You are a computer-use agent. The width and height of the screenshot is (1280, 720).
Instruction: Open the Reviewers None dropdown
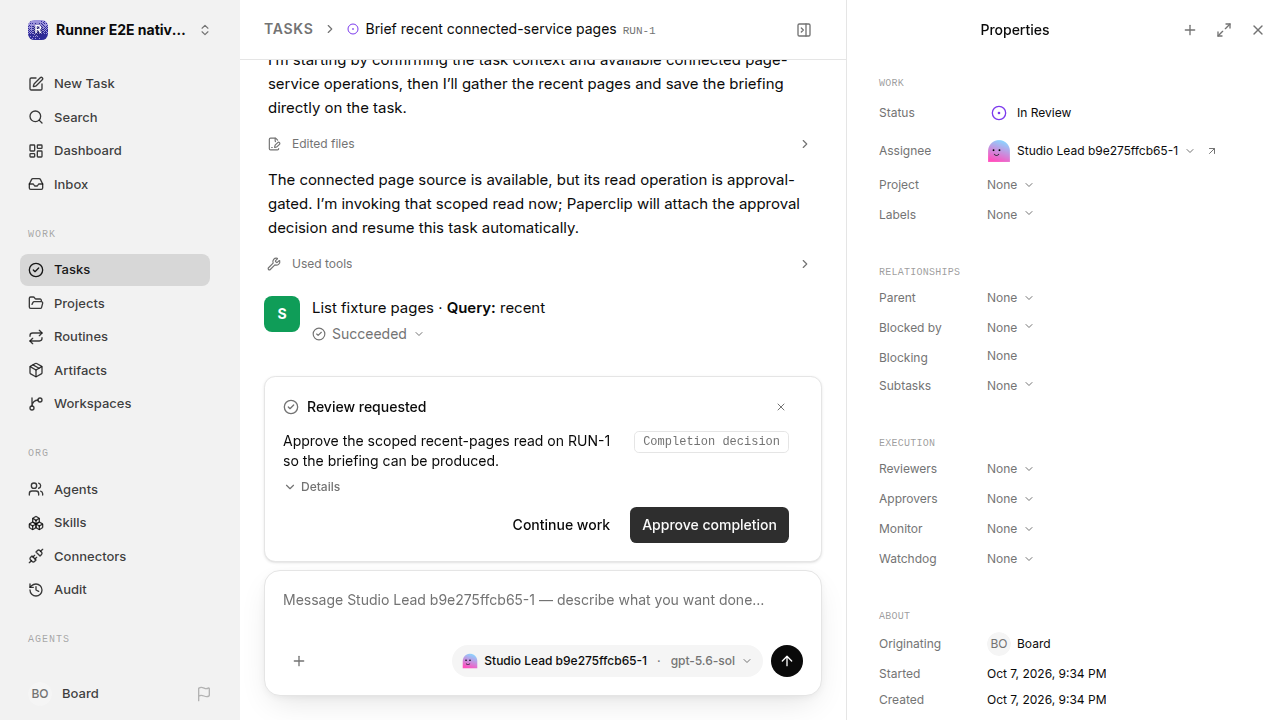tap(1010, 469)
